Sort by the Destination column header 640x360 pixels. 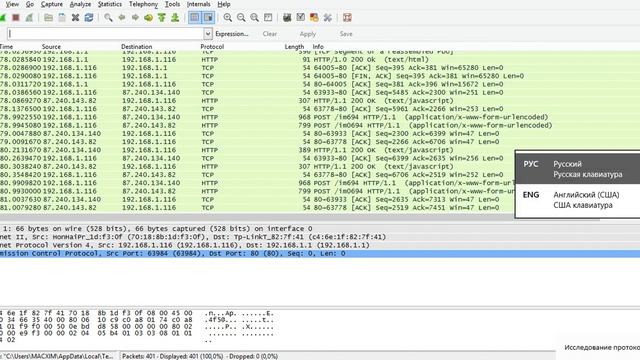136,47
